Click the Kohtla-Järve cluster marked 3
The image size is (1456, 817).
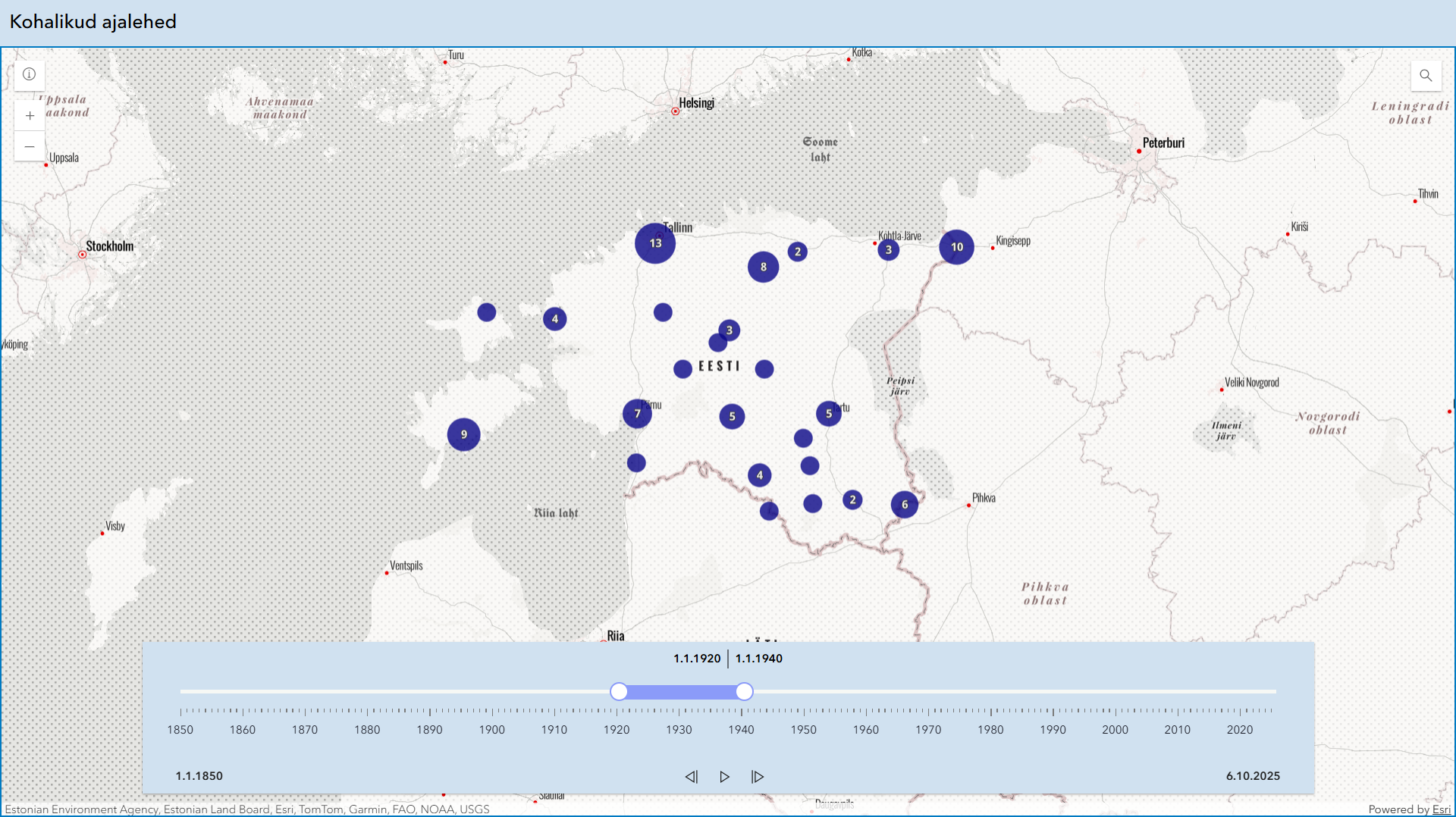tap(888, 250)
